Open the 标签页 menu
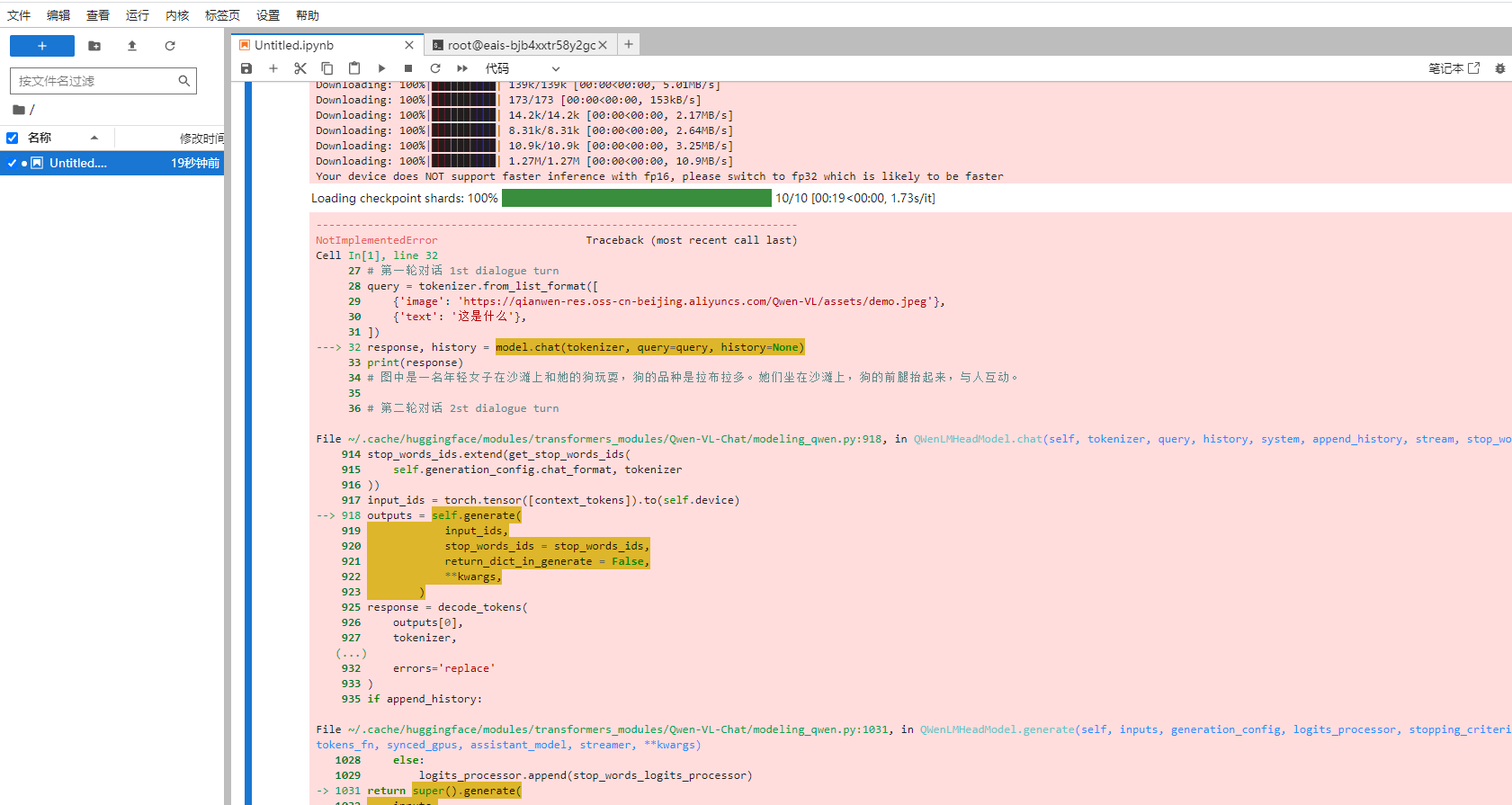Image resolution: width=1512 pixels, height=805 pixels. coord(222,15)
